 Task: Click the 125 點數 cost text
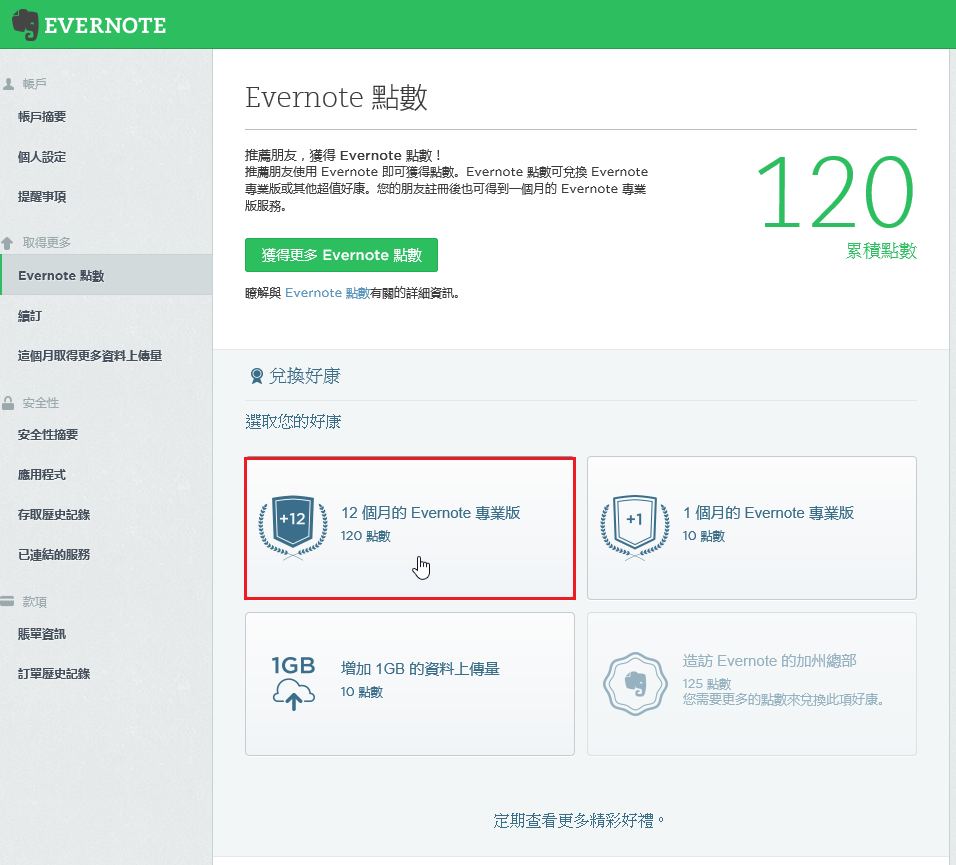[707, 684]
